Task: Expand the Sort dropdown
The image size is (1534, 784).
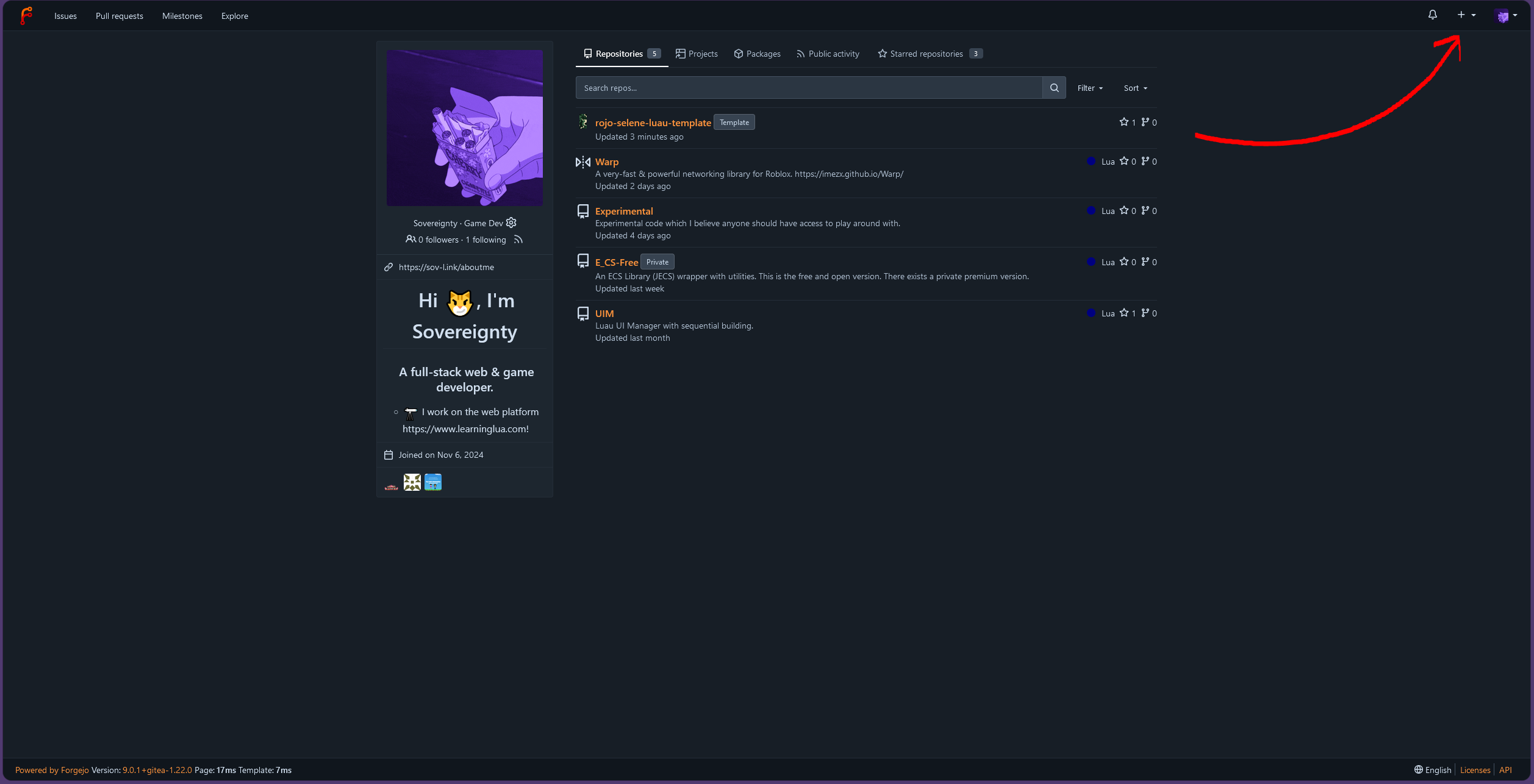Action: tap(1136, 88)
